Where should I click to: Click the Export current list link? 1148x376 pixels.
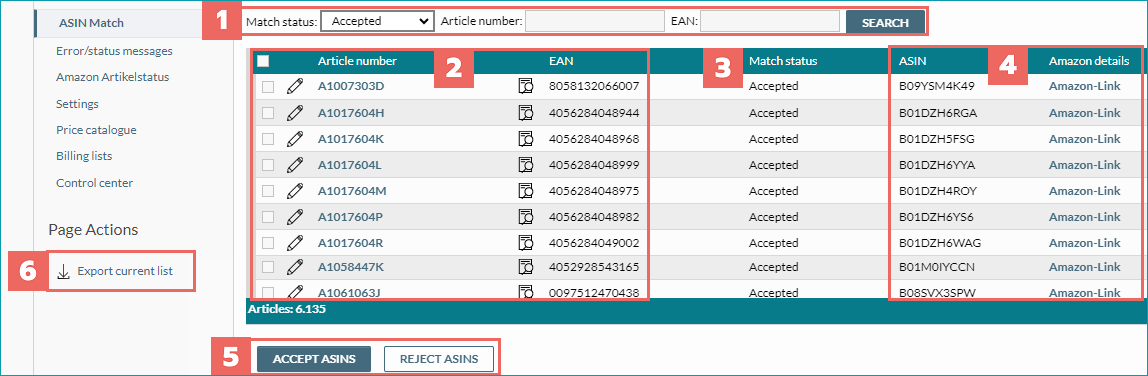pyautogui.click(x=125, y=271)
